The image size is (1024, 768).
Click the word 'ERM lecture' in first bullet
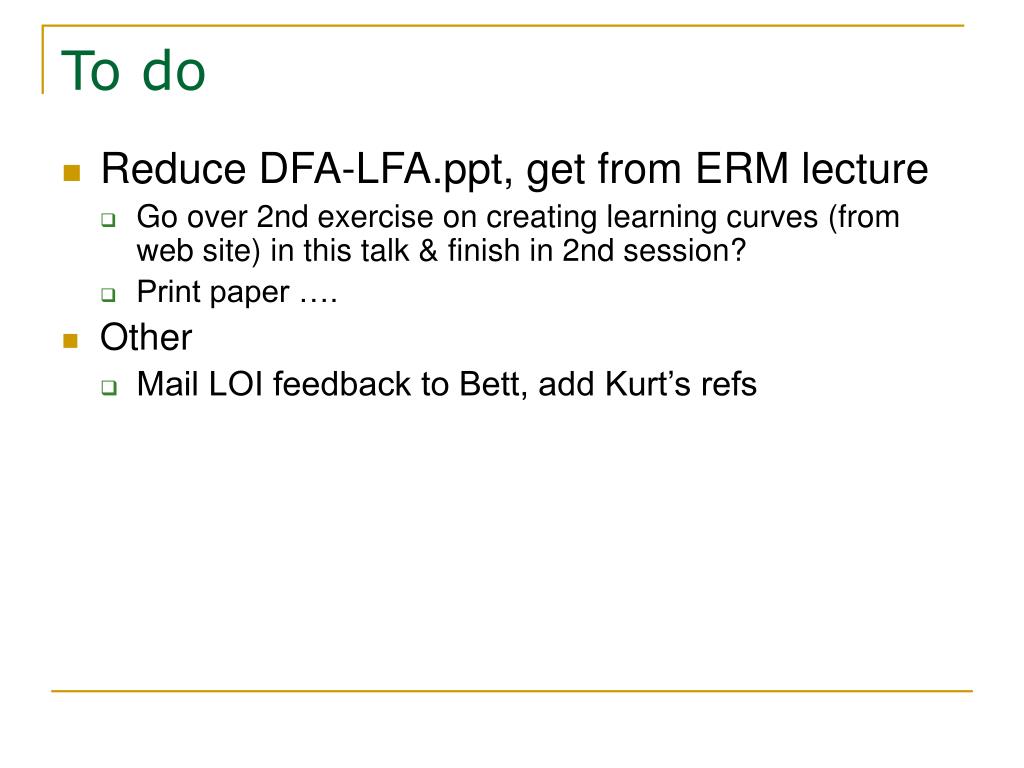click(x=811, y=168)
